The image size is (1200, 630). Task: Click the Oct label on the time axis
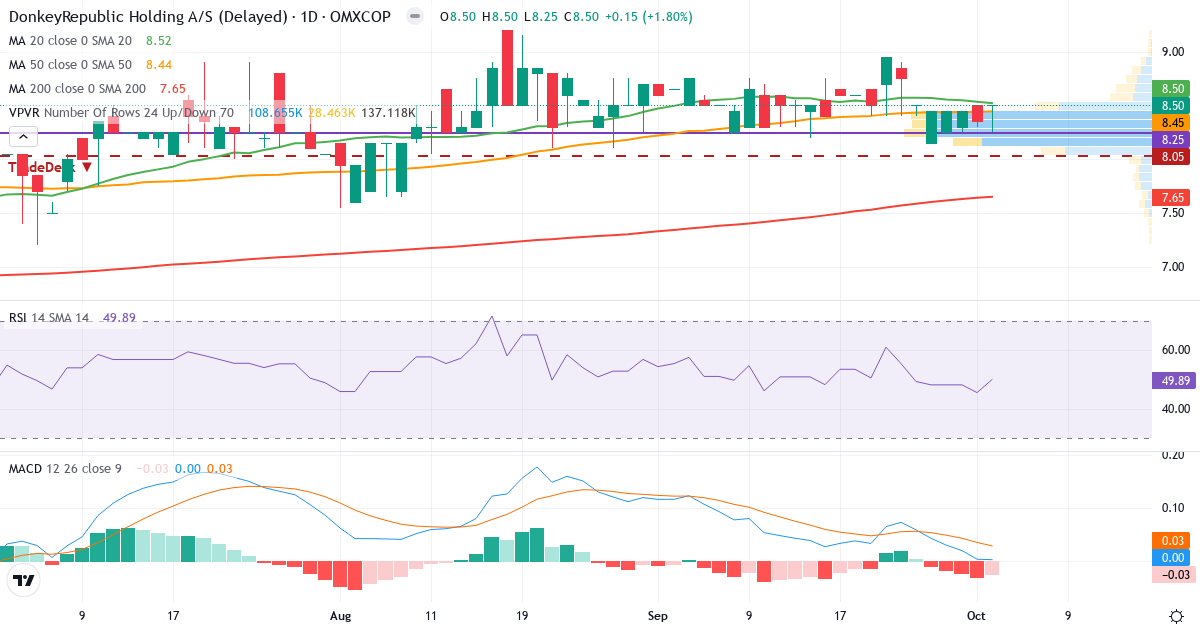point(974,615)
